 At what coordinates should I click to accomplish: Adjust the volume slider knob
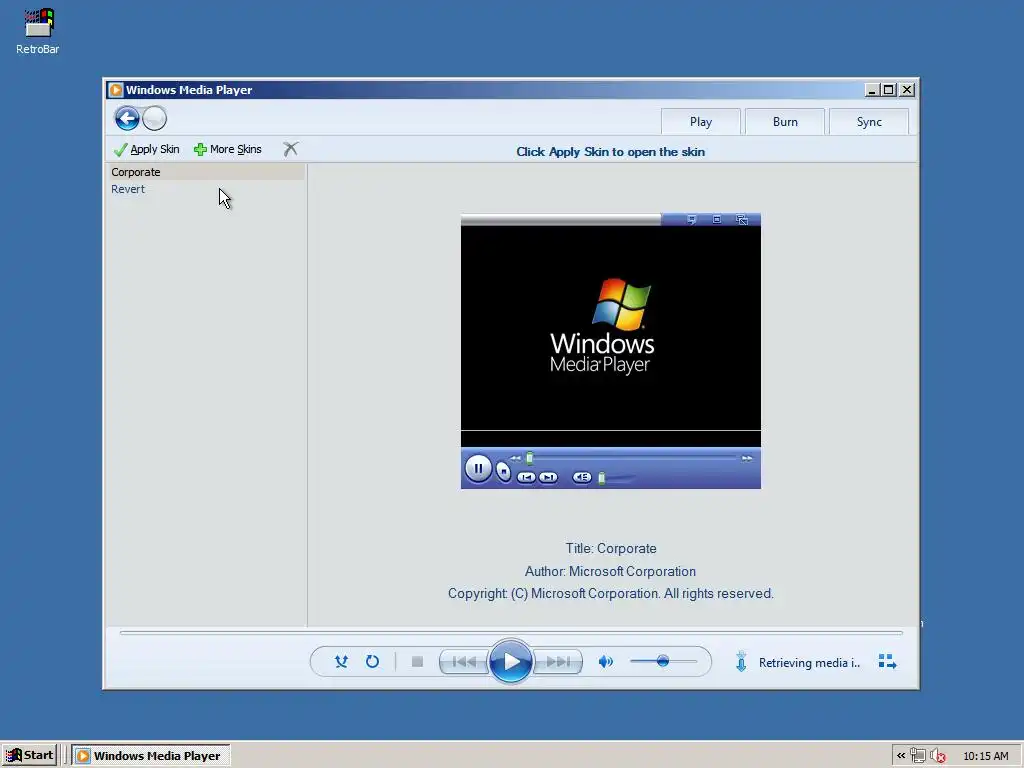pos(663,661)
